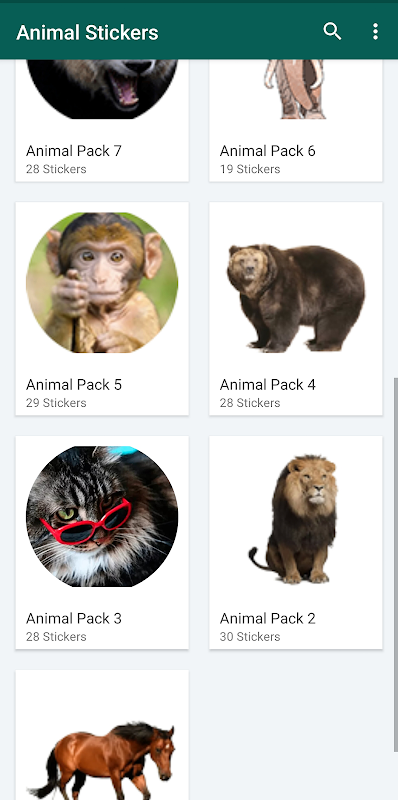
Task: Select the Animal Pack 5 title
Action: tap(74, 385)
